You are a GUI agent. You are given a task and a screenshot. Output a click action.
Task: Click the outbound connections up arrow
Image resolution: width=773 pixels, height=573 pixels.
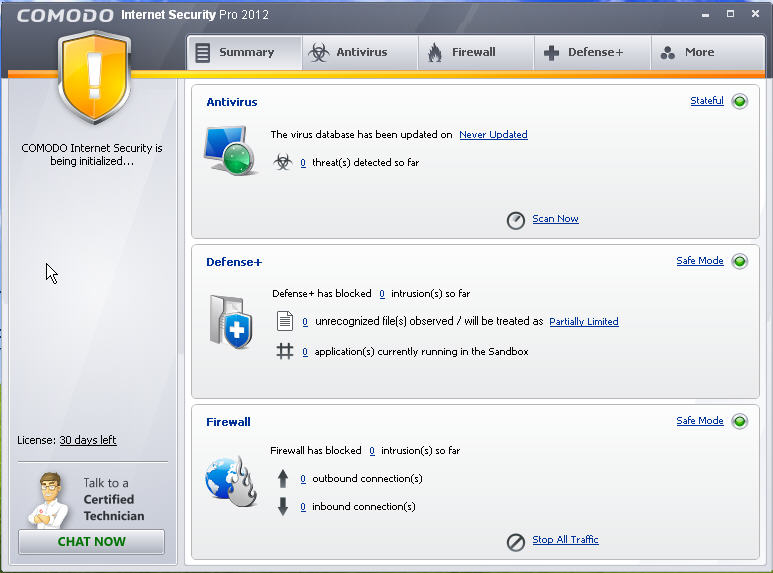(282, 478)
